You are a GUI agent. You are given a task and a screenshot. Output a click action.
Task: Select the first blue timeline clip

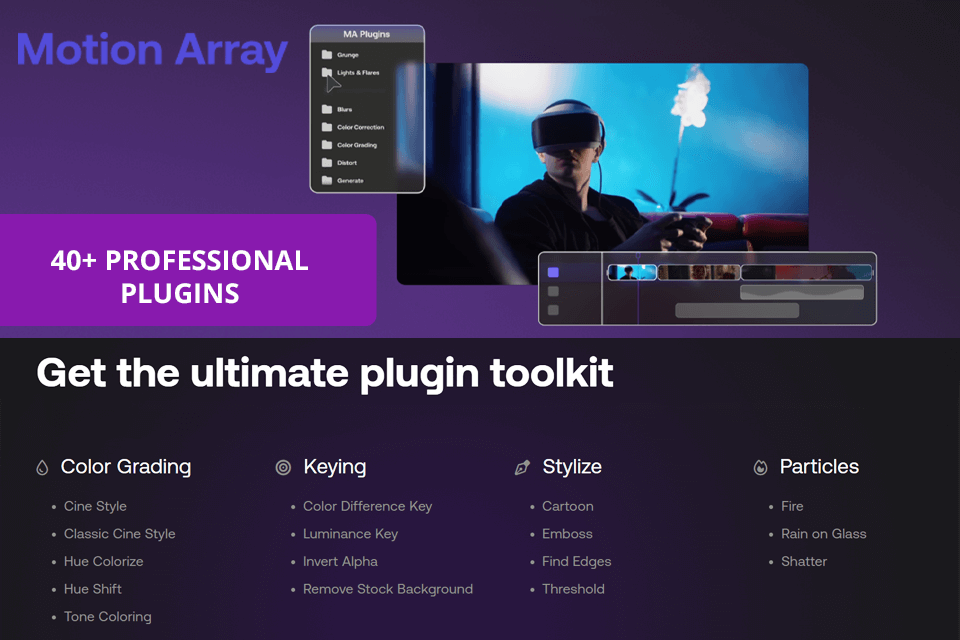pos(632,273)
